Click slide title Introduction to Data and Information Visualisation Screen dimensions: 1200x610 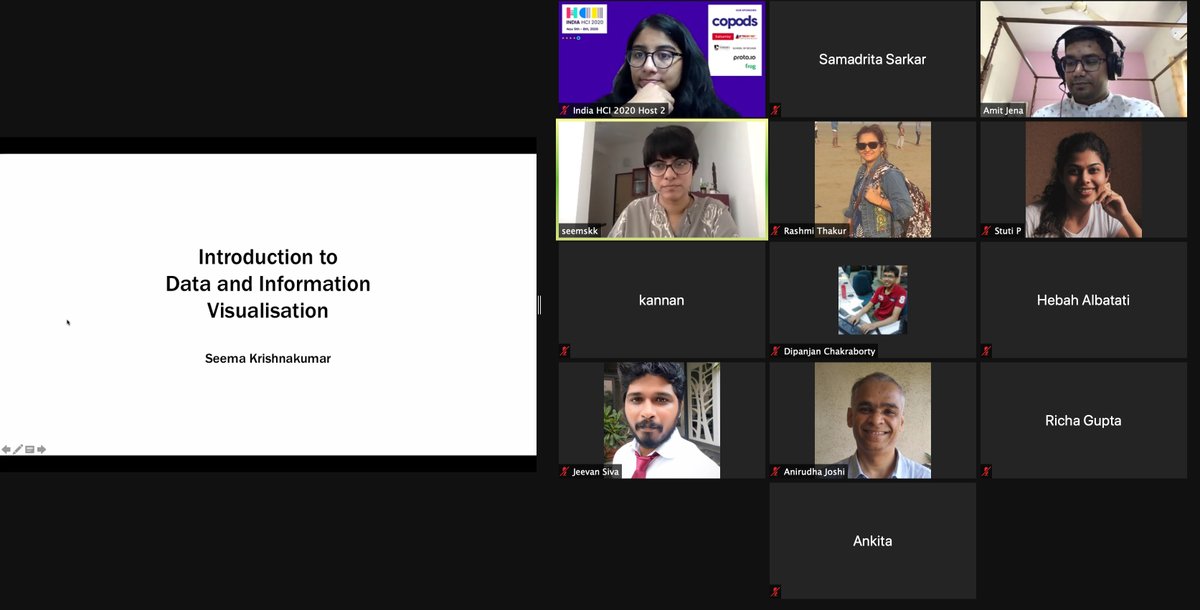point(268,284)
